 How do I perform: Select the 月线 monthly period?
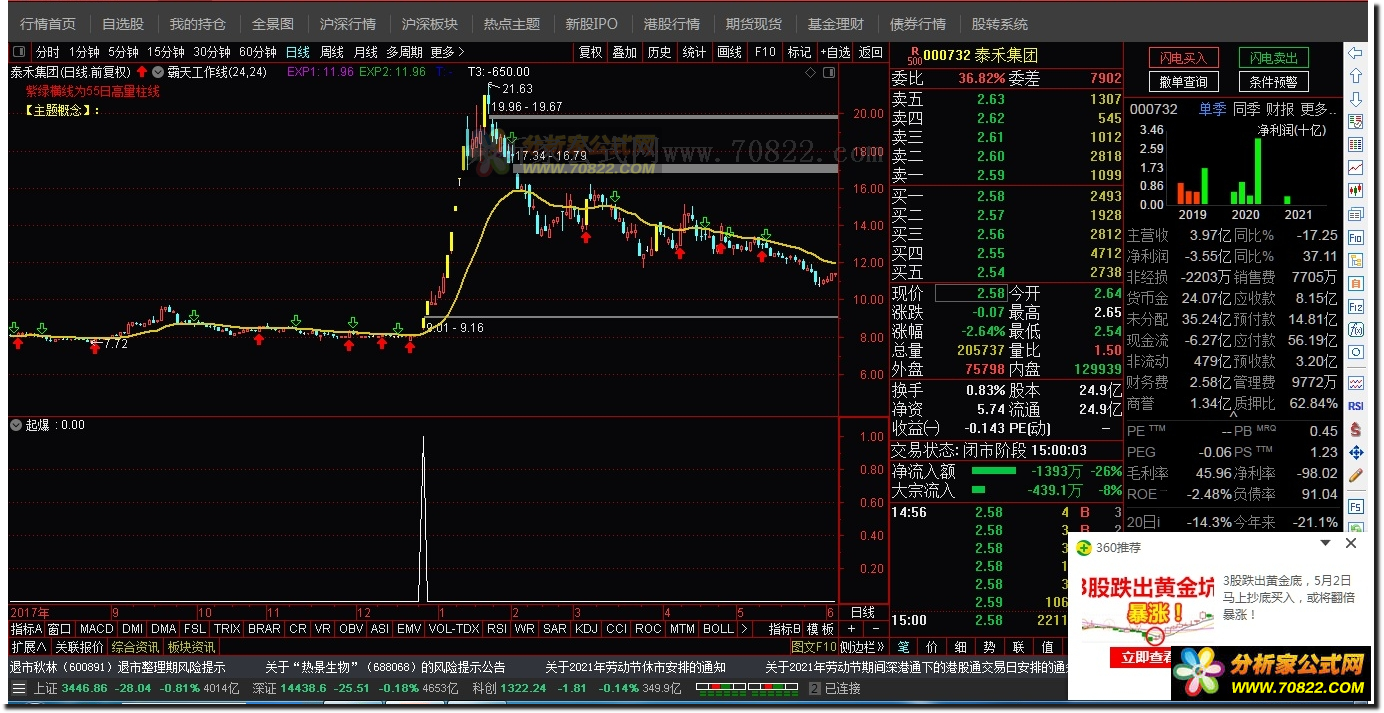tap(366, 52)
